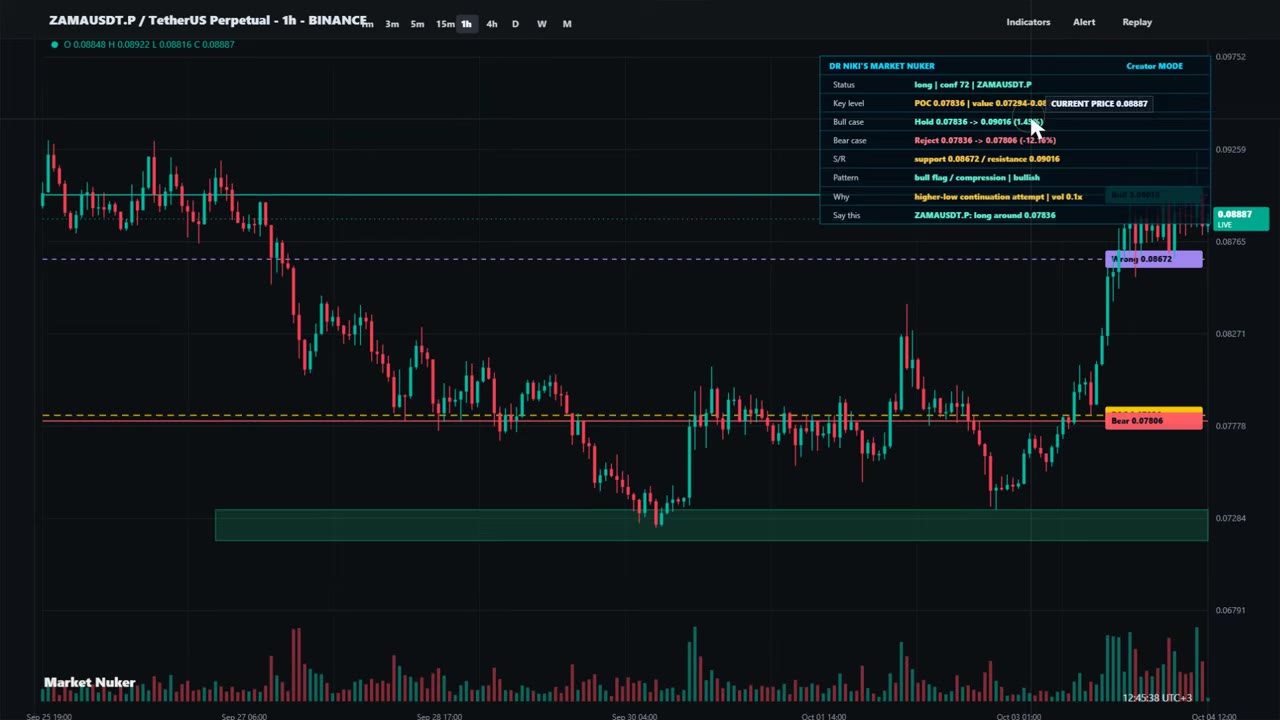Image resolution: width=1280 pixels, height=720 pixels.
Task: Click the Sep 27 06:00 time axis label
Action: 243,716
